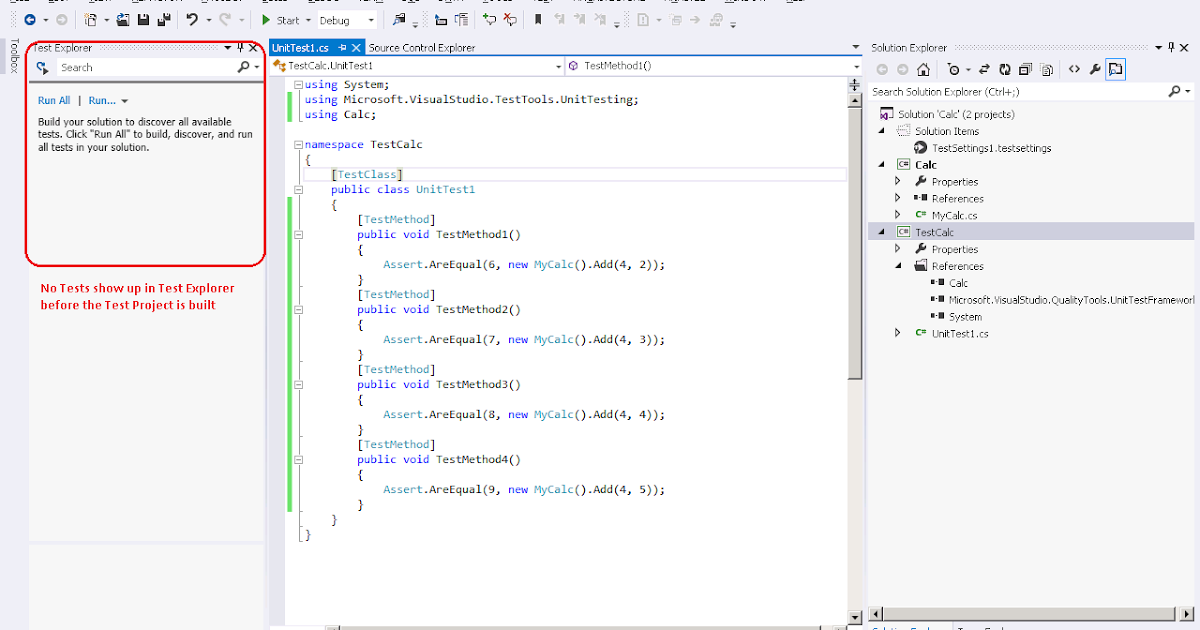Switch to the Source Control Explorer tab
Image resolution: width=1200 pixels, height=630 pixels.
pyautogui.click(x=421, y=46)
